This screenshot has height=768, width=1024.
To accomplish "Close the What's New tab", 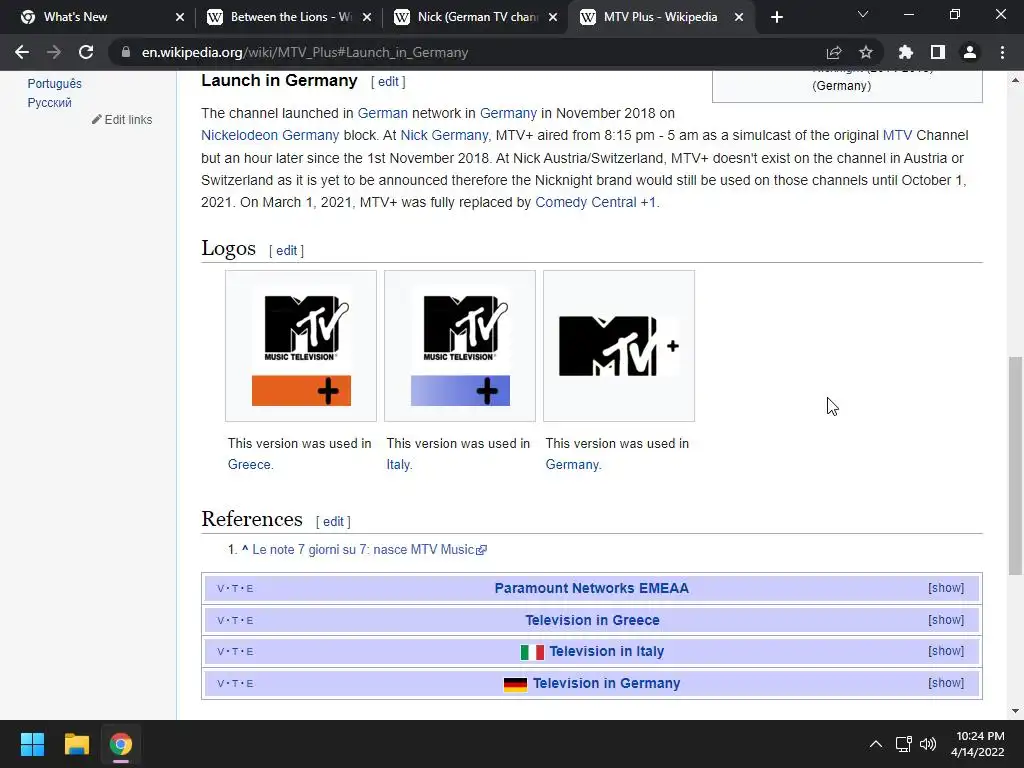I will click(180, 17).
